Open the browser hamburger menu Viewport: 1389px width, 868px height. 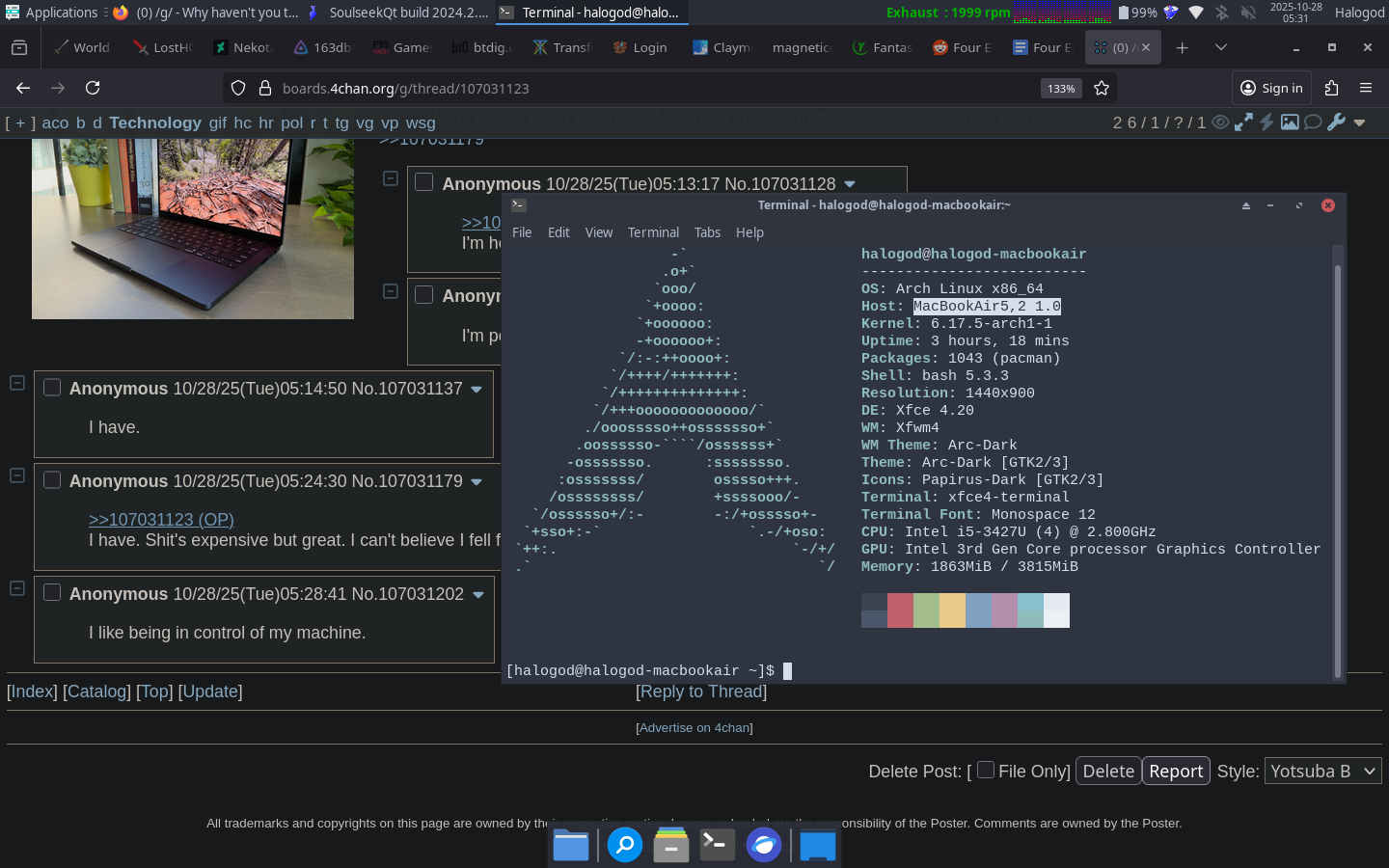1366,88
